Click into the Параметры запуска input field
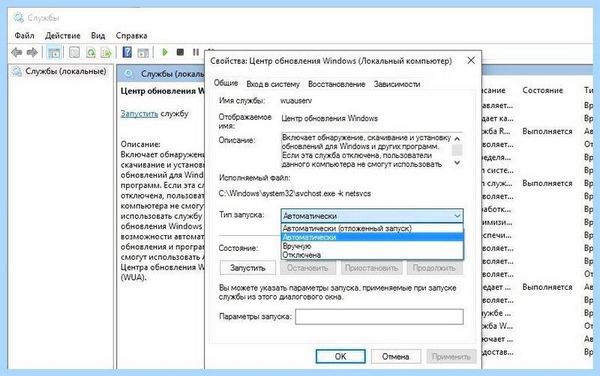 pyautogui.click(x=379, y=317)
